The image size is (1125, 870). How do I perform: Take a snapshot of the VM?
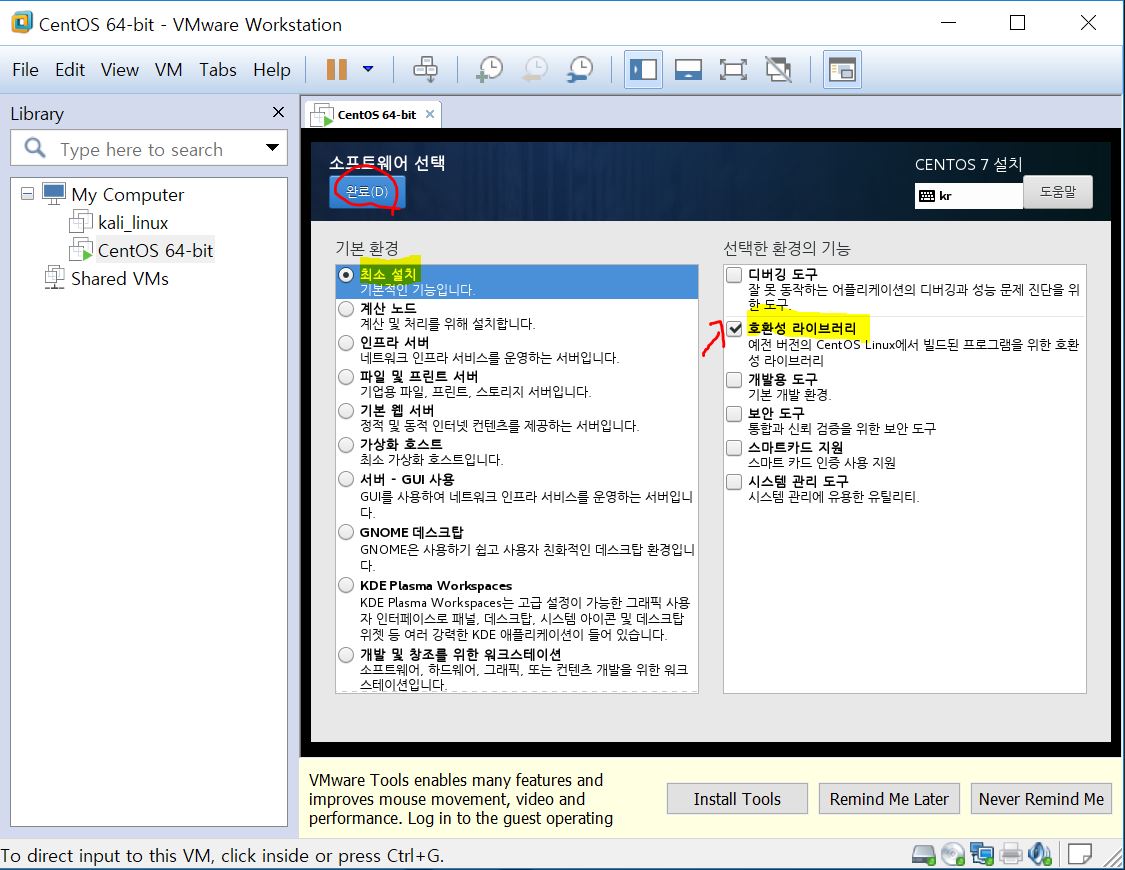[490, 70]
